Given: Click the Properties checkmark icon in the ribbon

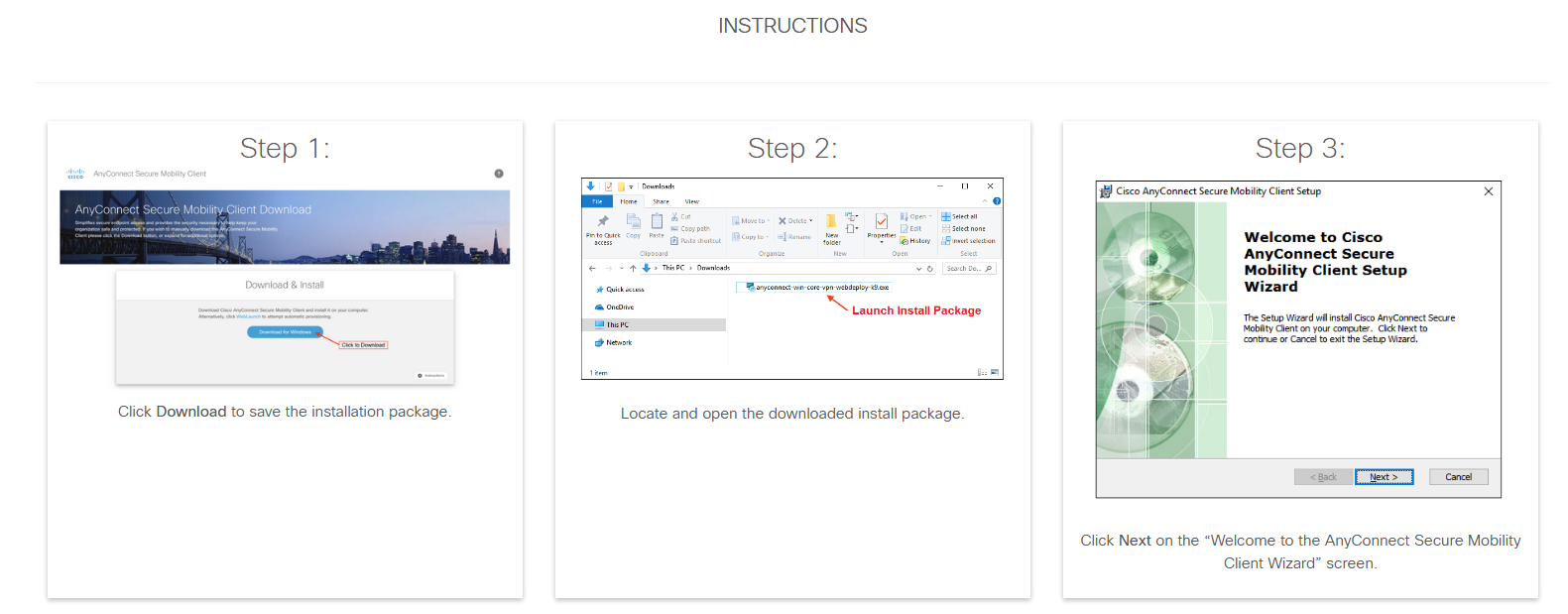Looking at the screenshot, I should 882,222.
